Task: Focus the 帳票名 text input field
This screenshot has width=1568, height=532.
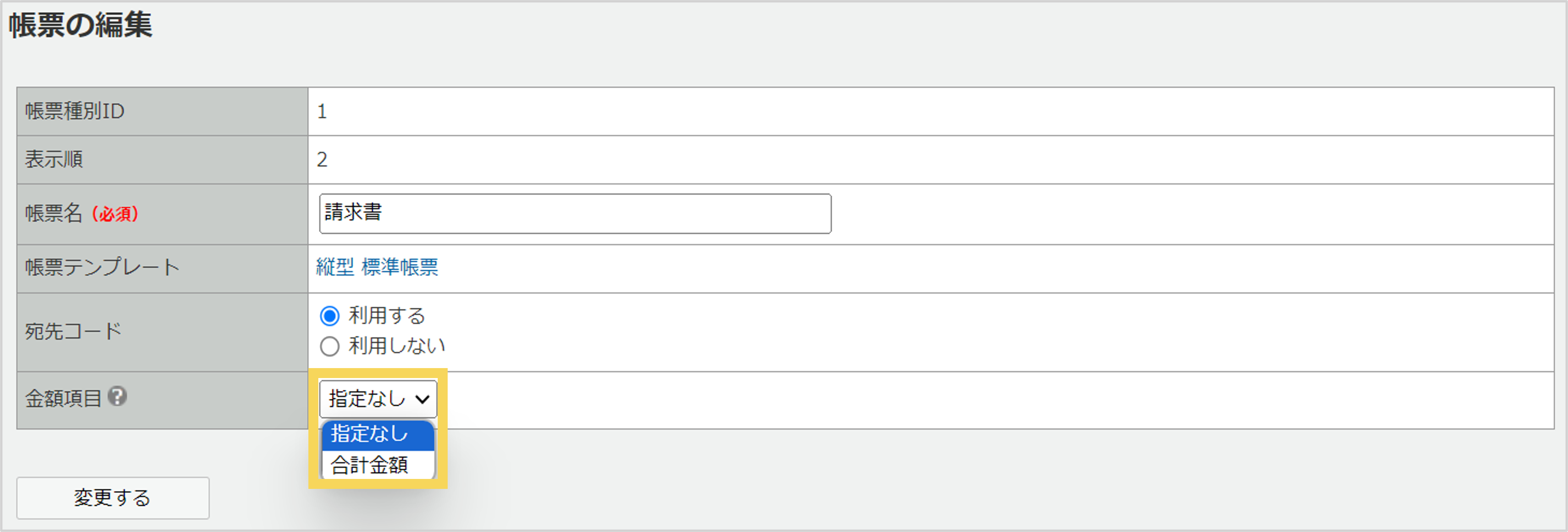Action: click(575, 214)
